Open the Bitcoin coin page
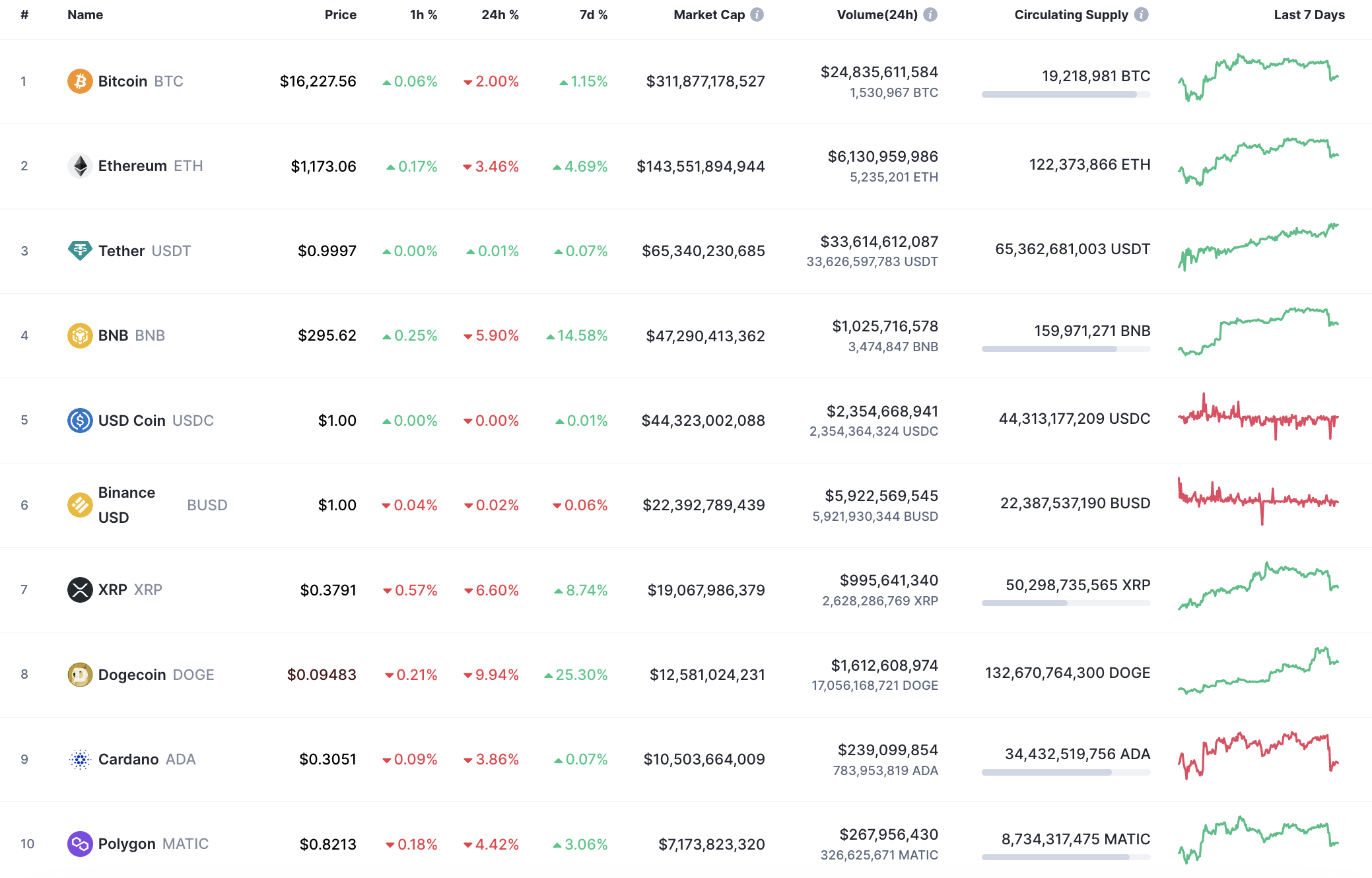Viewport: 1372px width, 878px height. pos(122,81)
